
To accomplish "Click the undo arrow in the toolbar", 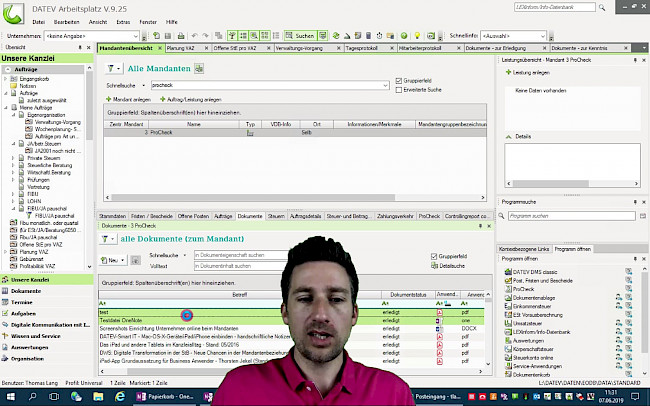I will coord(194,36).
